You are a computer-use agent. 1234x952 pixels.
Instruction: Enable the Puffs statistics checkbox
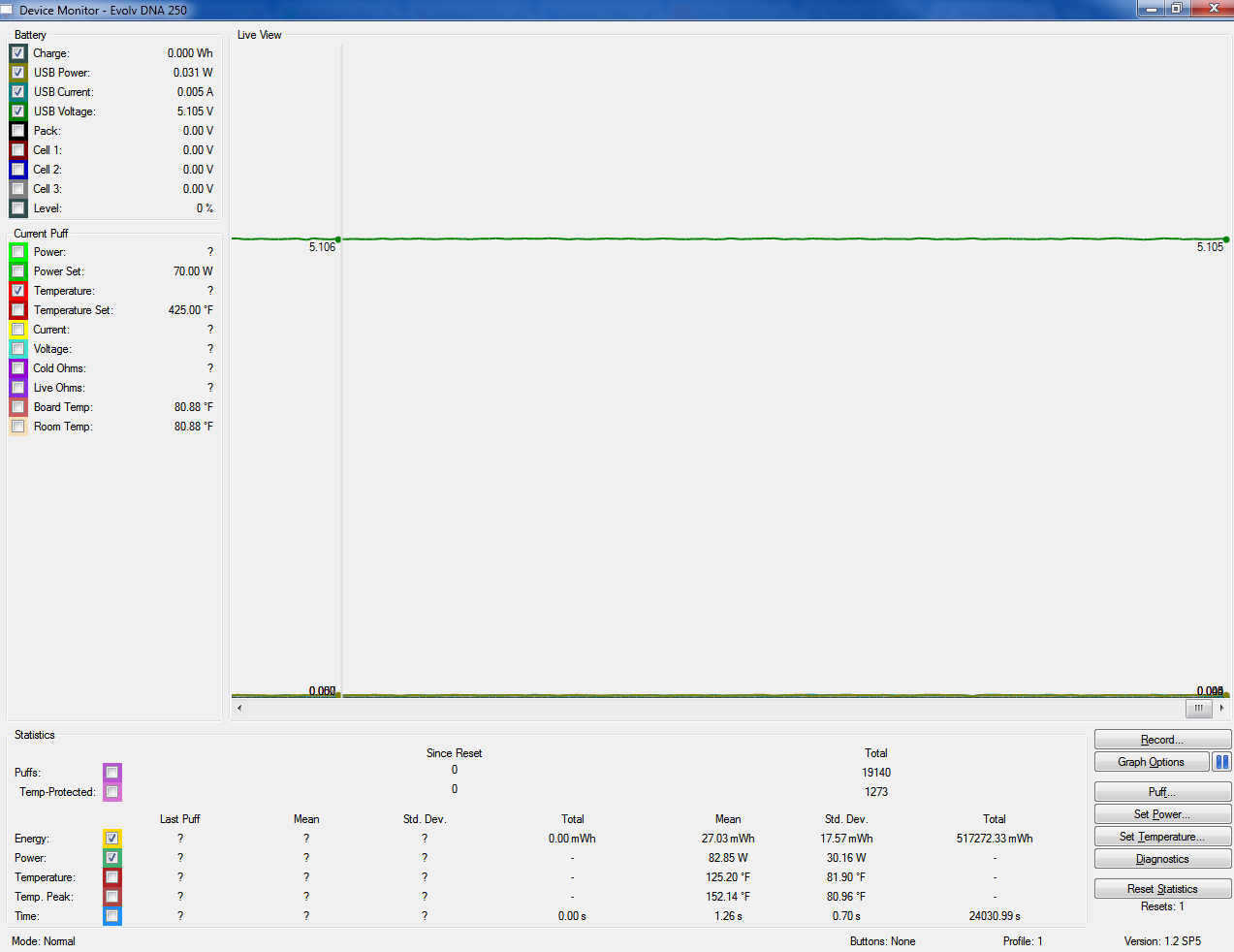pyautogui.click(x=112, y=773)
